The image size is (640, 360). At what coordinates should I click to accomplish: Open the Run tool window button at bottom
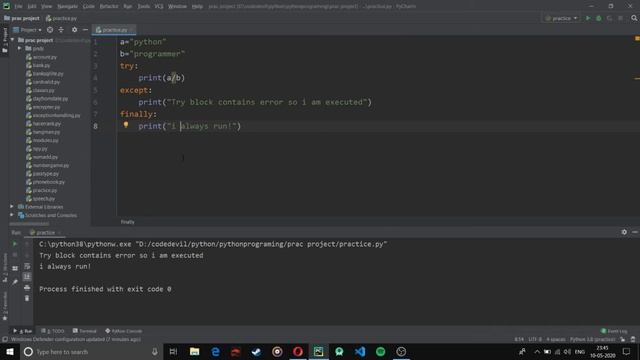click(23, 331)
